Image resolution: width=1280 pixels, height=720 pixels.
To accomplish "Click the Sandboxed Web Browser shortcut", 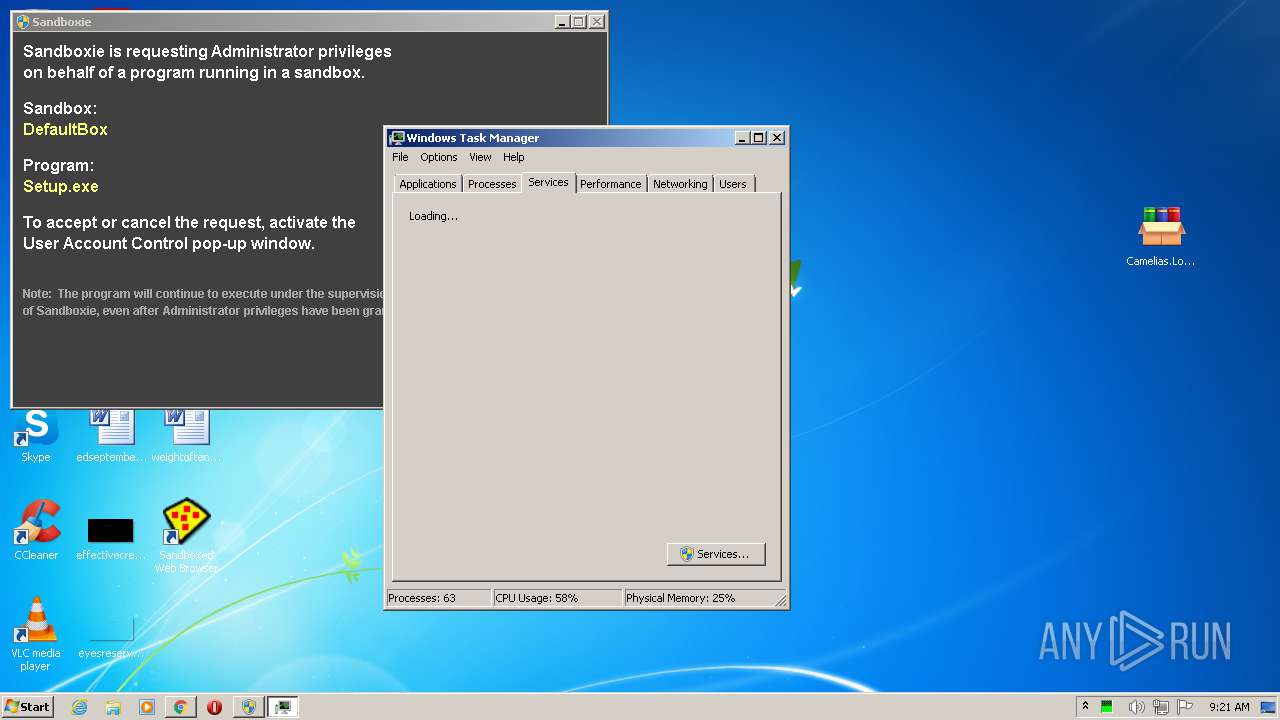I will (186, 536).
